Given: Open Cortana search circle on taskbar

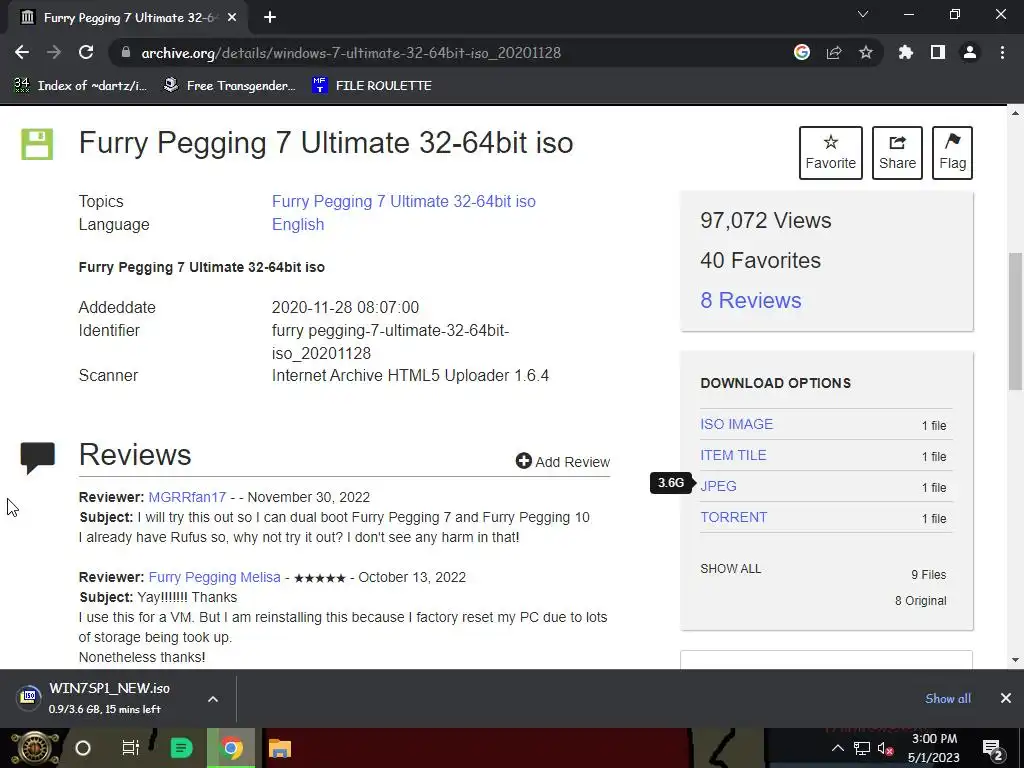Looking at the screenshot, I should (x=83, y=748).
